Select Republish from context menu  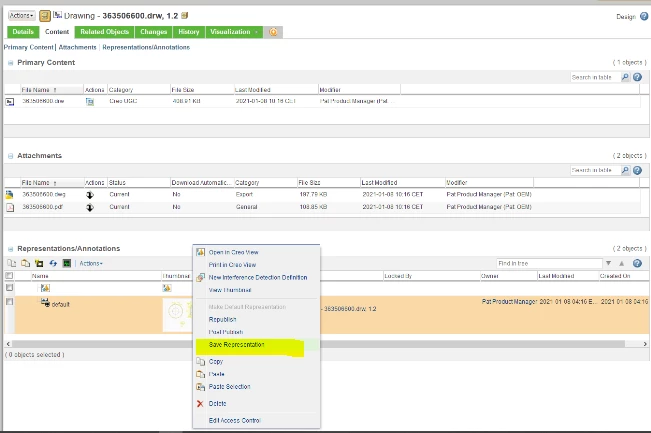223,320
